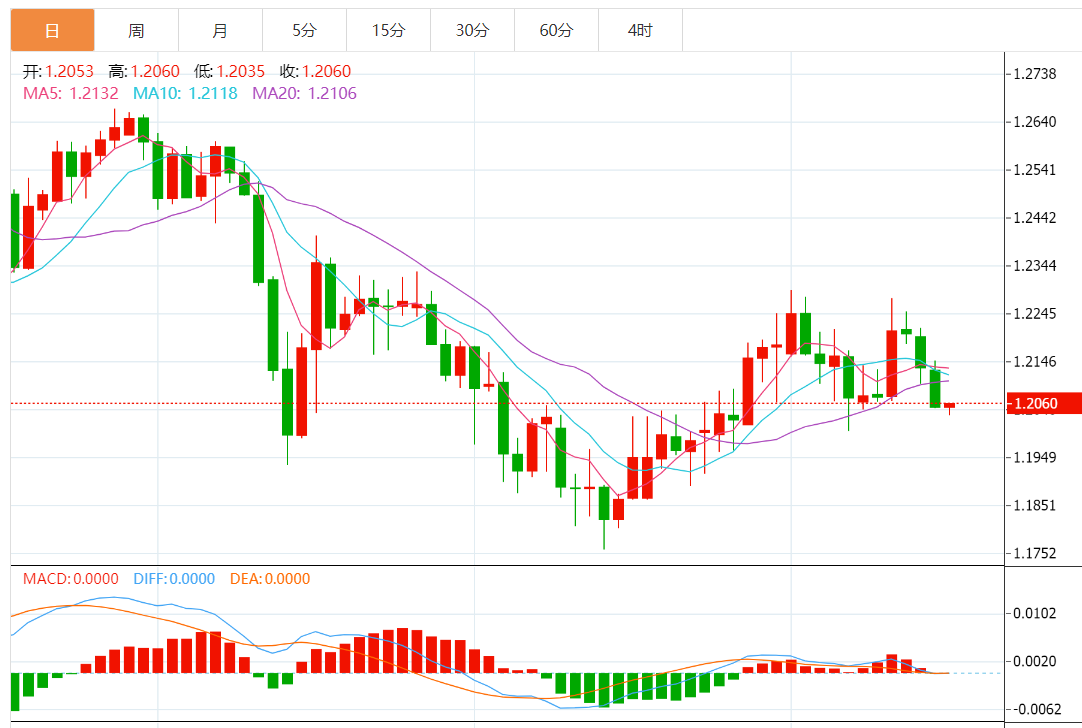Select the 日 daily chart tab
The width and height of the screenshot is (1082, 728).
[x=52, y=30]
